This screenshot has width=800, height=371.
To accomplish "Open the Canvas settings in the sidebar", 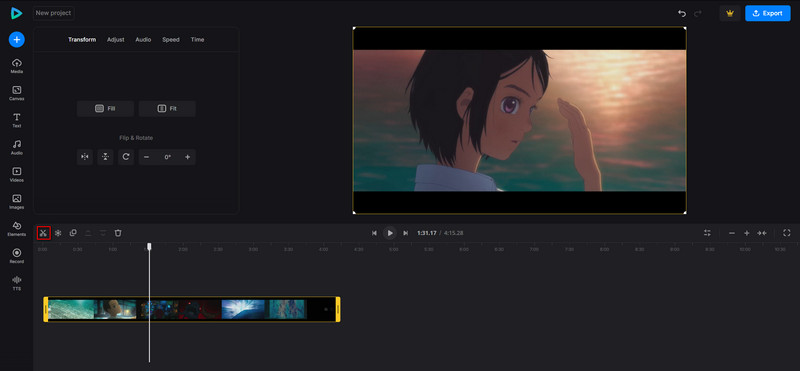I will point(17,93).
